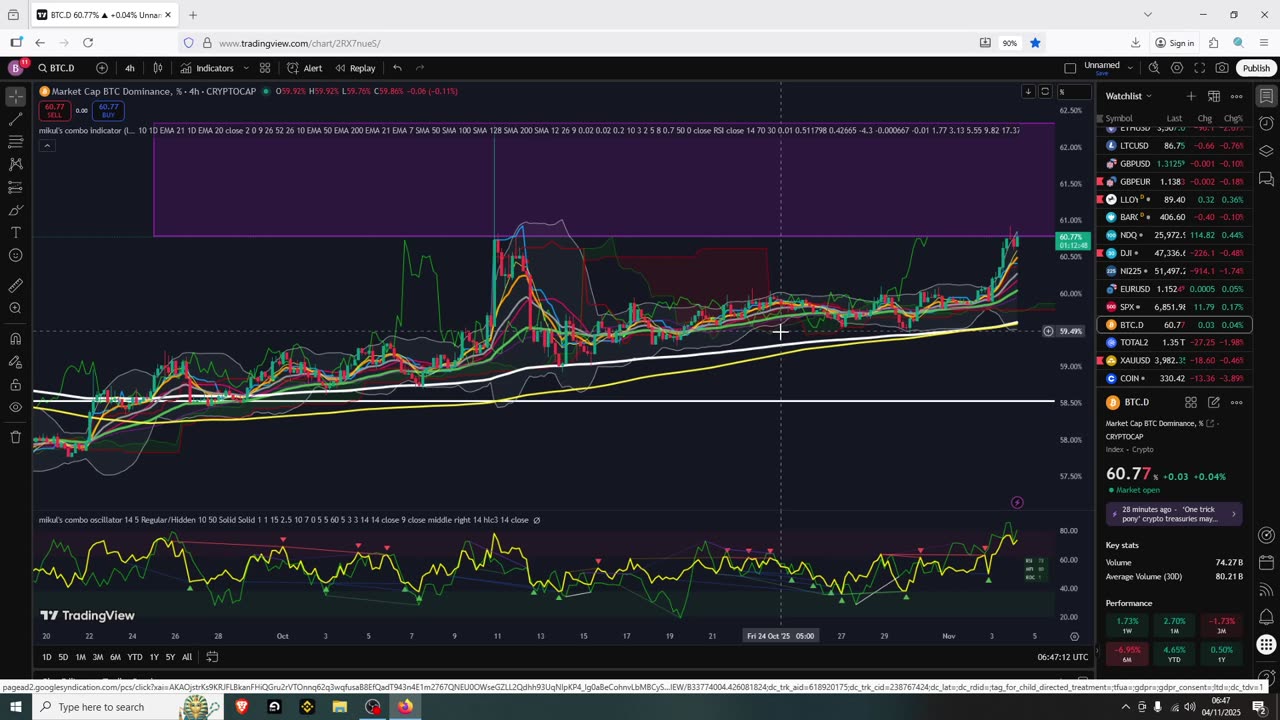Activate the zoom in tool
Viewport: 1280px width, 720px height.
pos(16,308)
